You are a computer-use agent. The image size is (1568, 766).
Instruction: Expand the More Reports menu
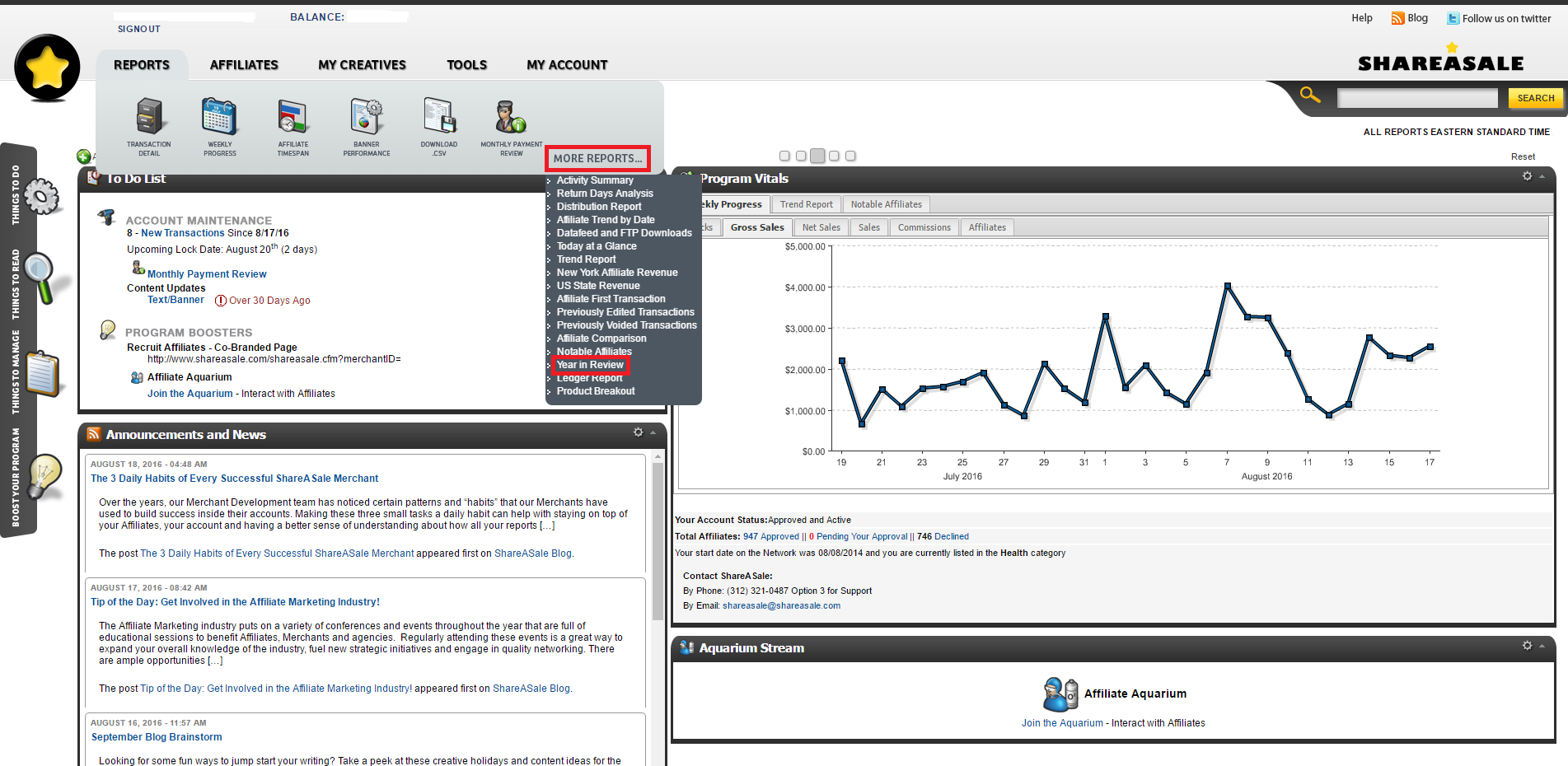[x=597, y=158]
